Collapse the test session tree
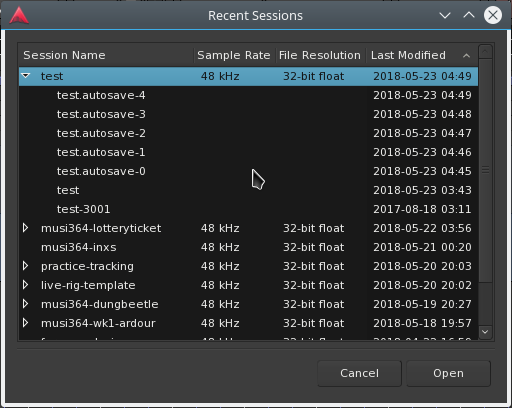 [26, 76]
